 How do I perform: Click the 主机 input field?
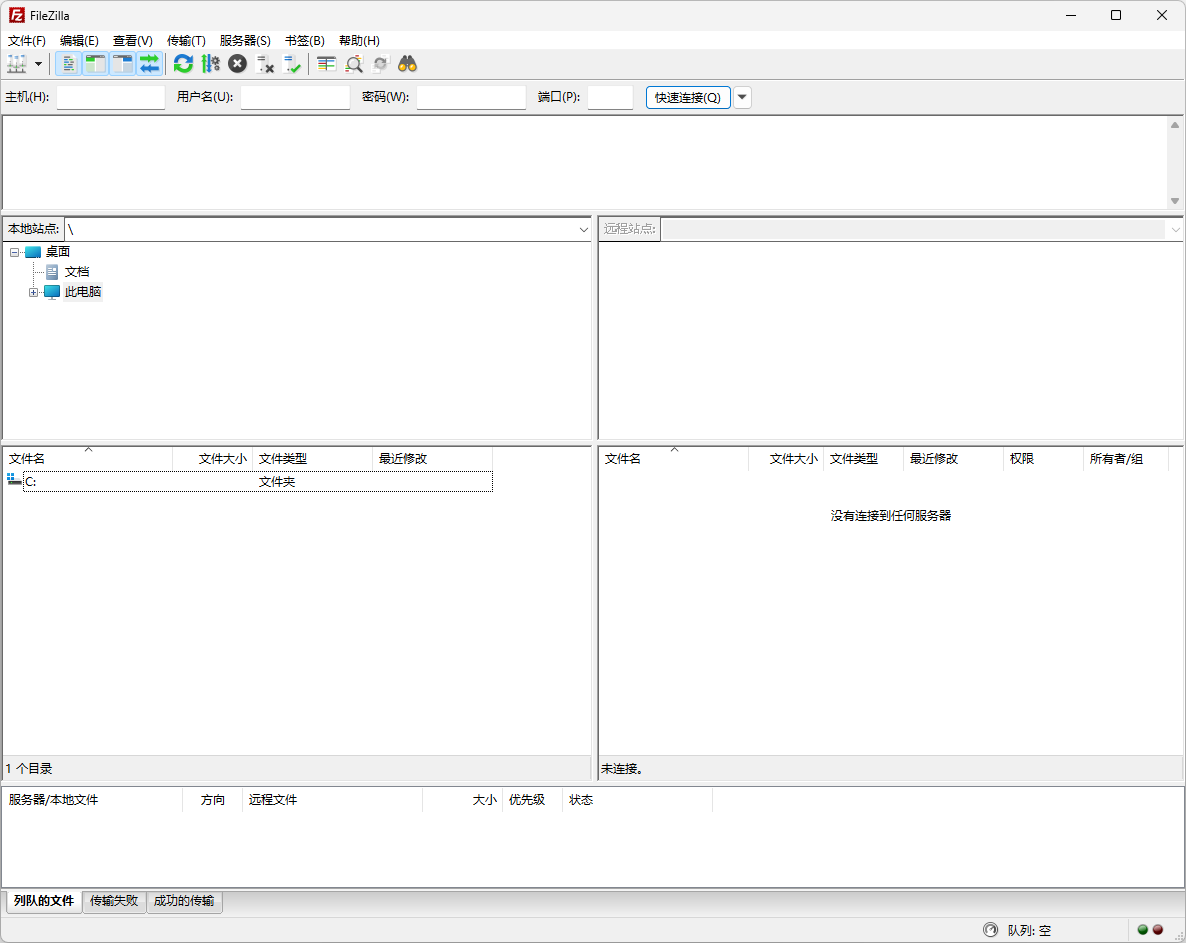[x=110, y=97]
